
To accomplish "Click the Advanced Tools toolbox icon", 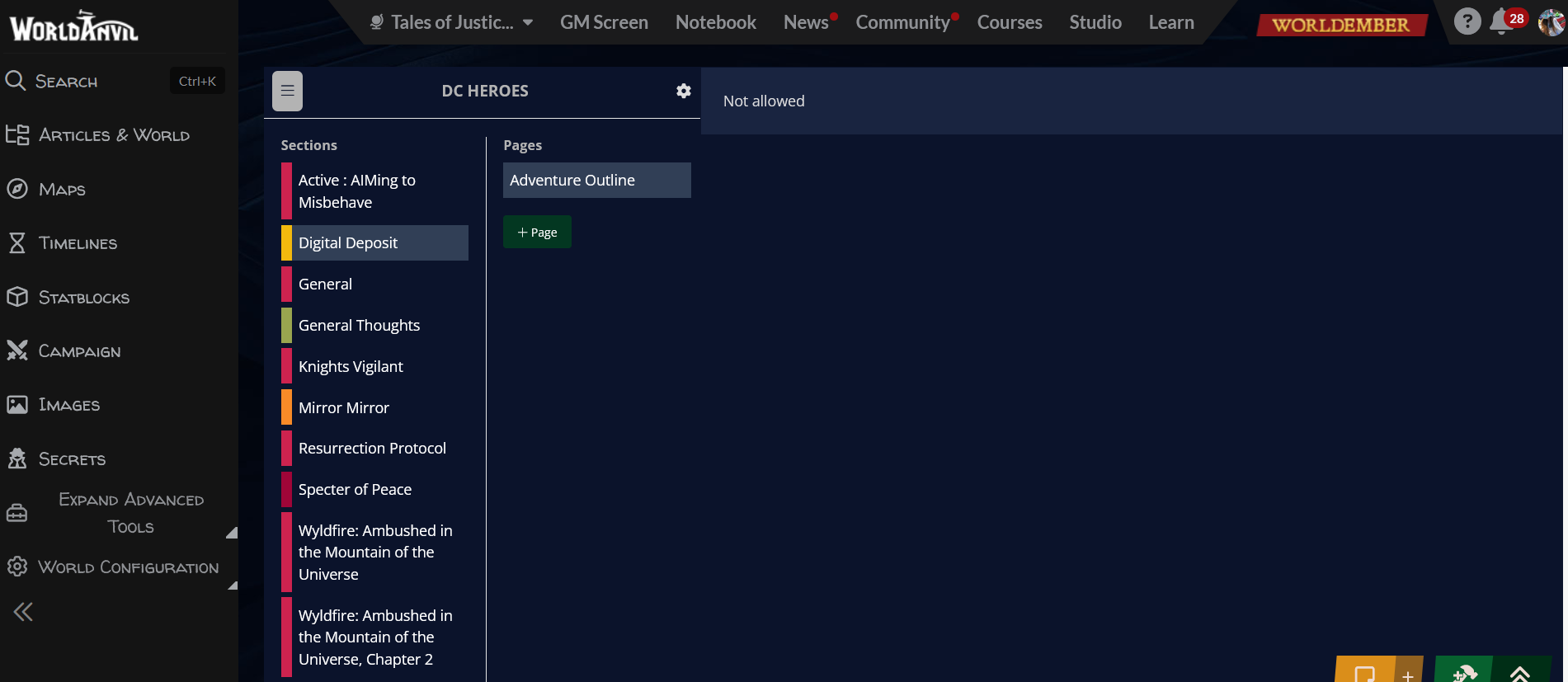I will tap(17, 513).
